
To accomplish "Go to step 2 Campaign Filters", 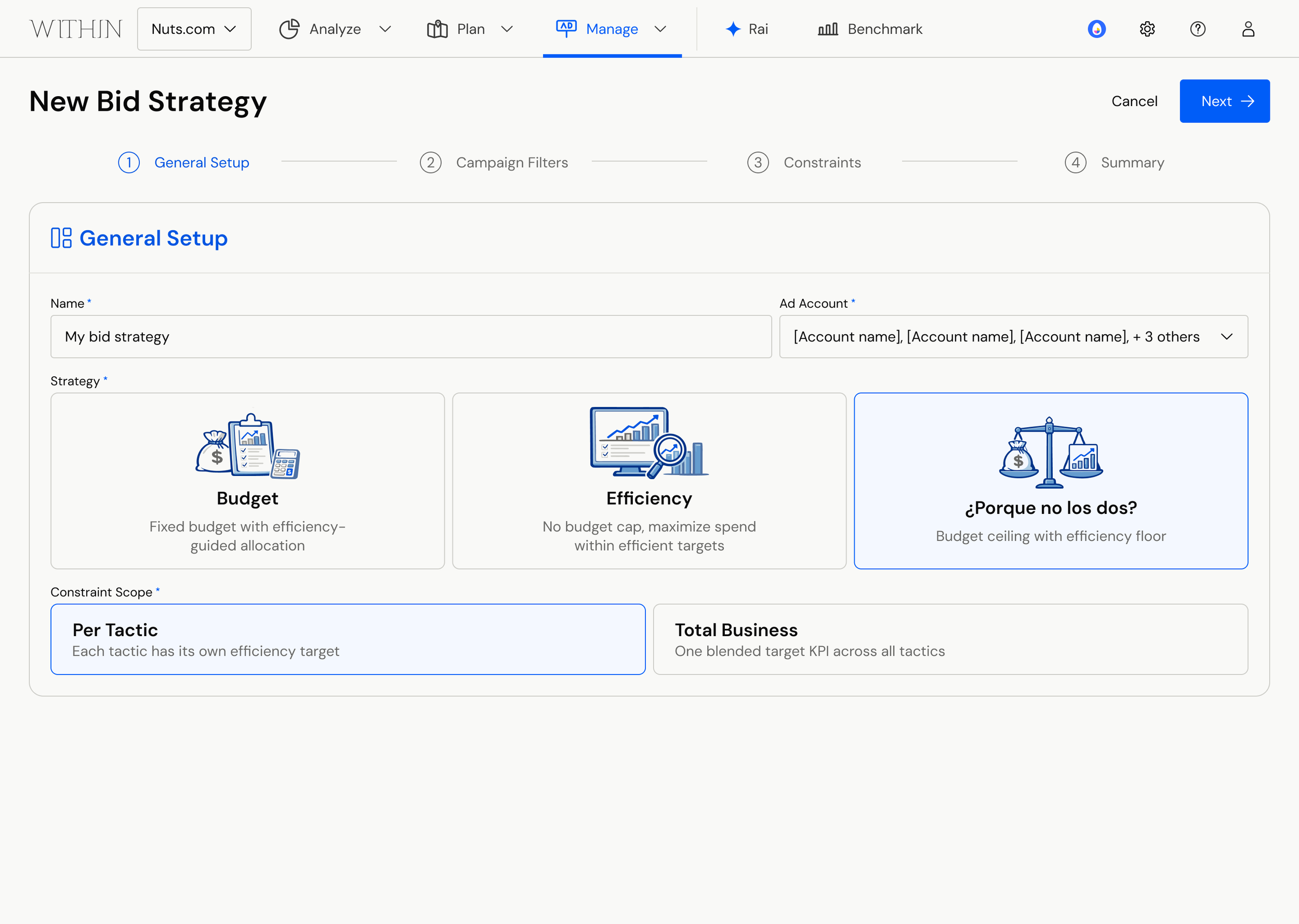I will pyautogui.click(x=494, y=163).
